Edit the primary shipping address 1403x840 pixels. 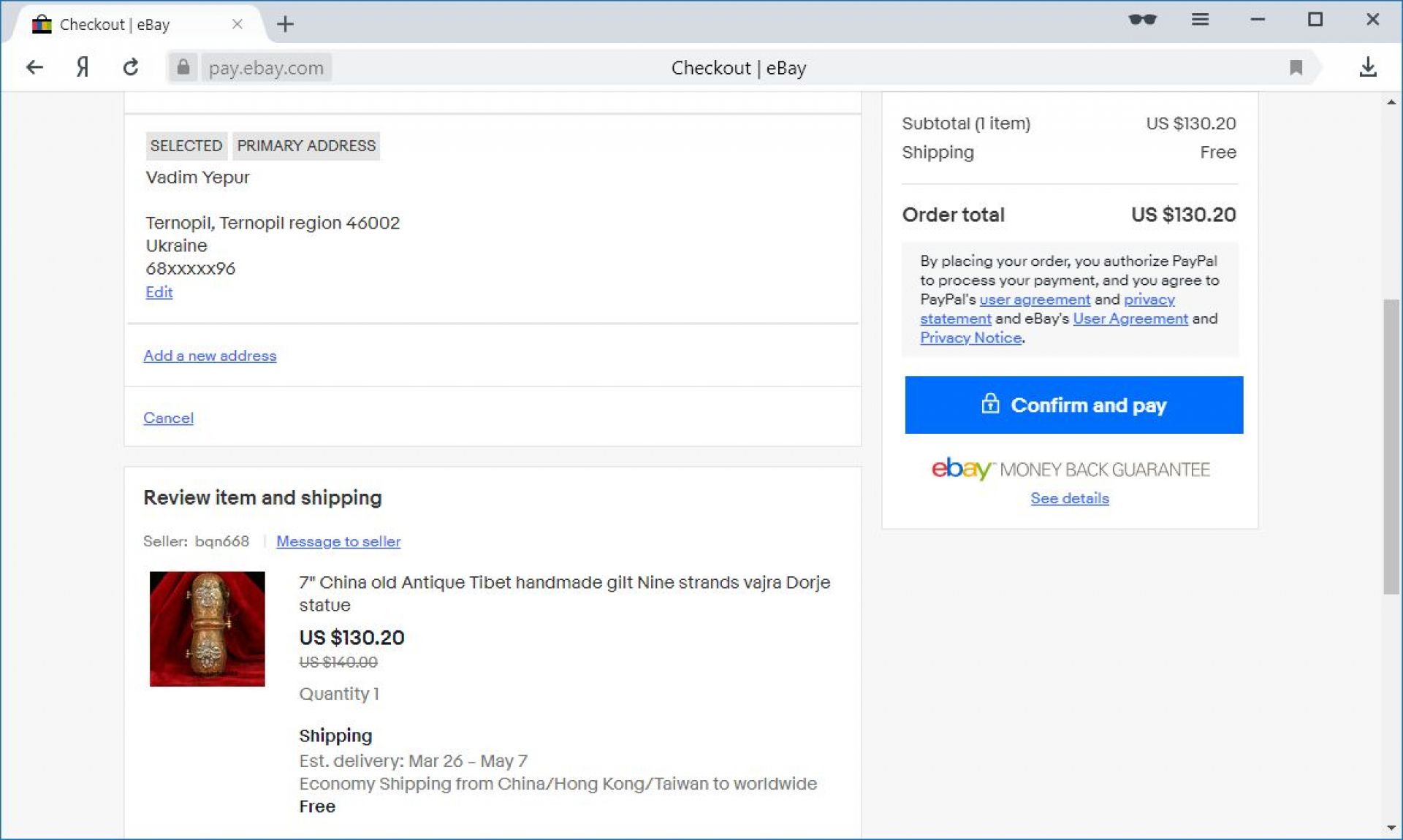[x=159, y=292]
